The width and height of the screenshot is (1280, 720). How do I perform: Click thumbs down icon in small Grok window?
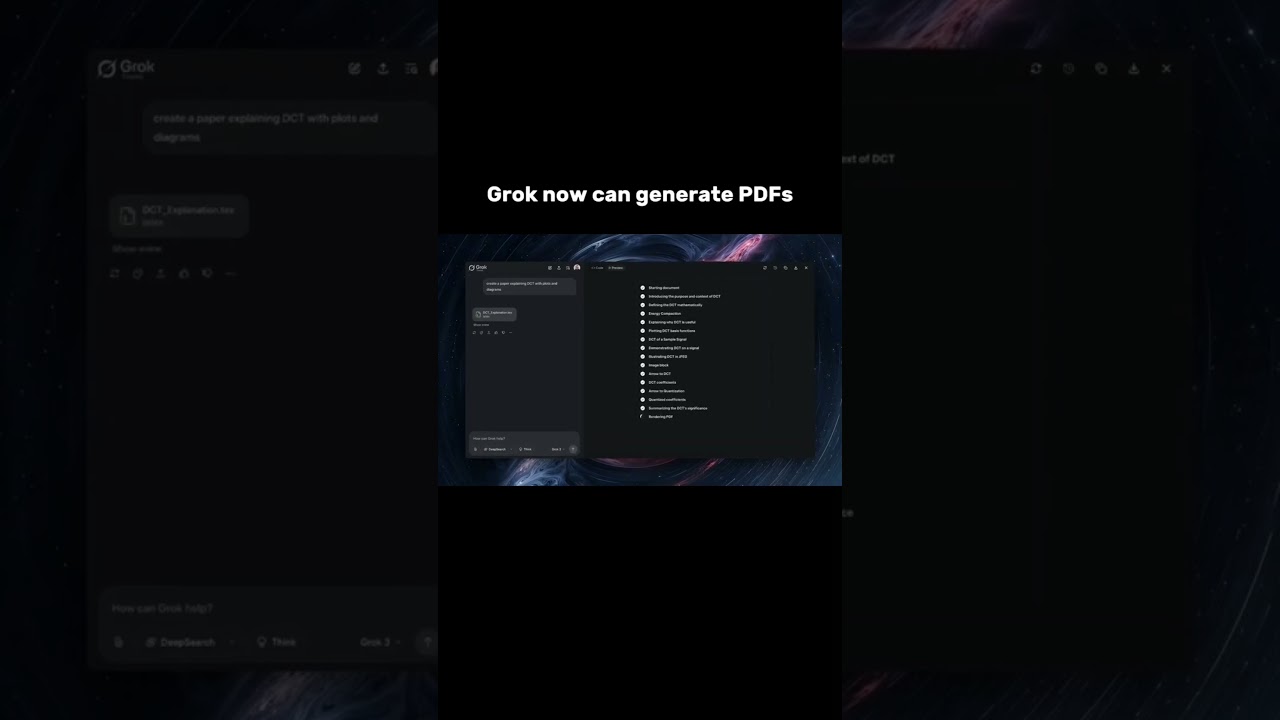pyautogui.click(x=503, y=332)
